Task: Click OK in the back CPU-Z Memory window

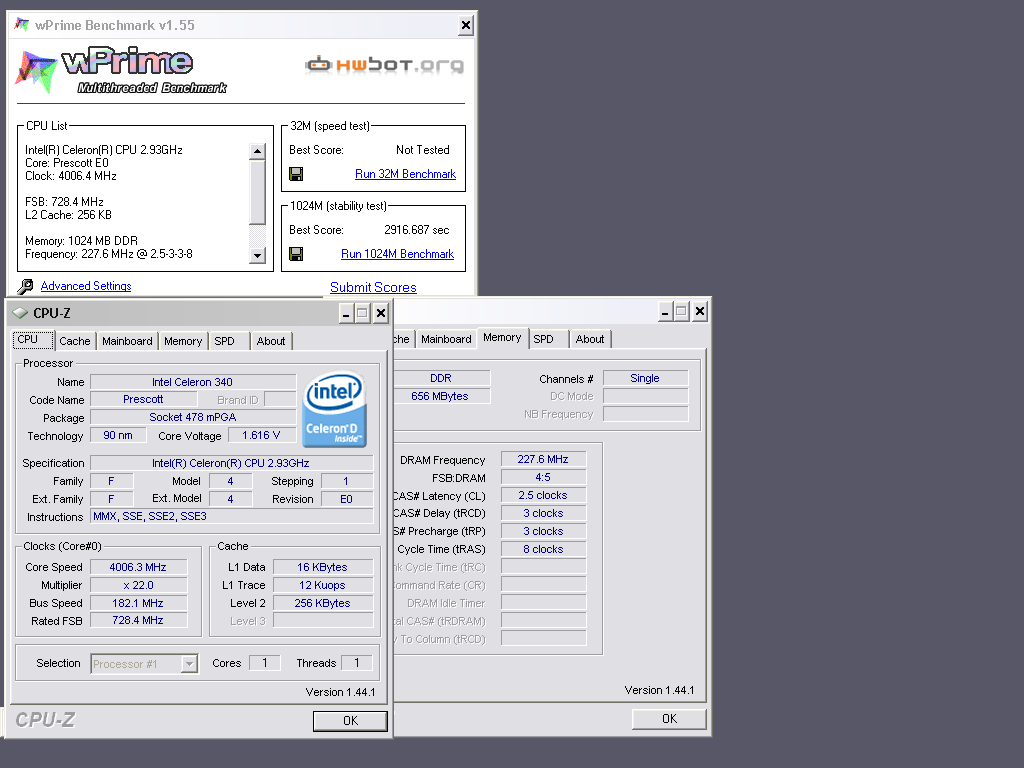Action: [x=669, y=718]
